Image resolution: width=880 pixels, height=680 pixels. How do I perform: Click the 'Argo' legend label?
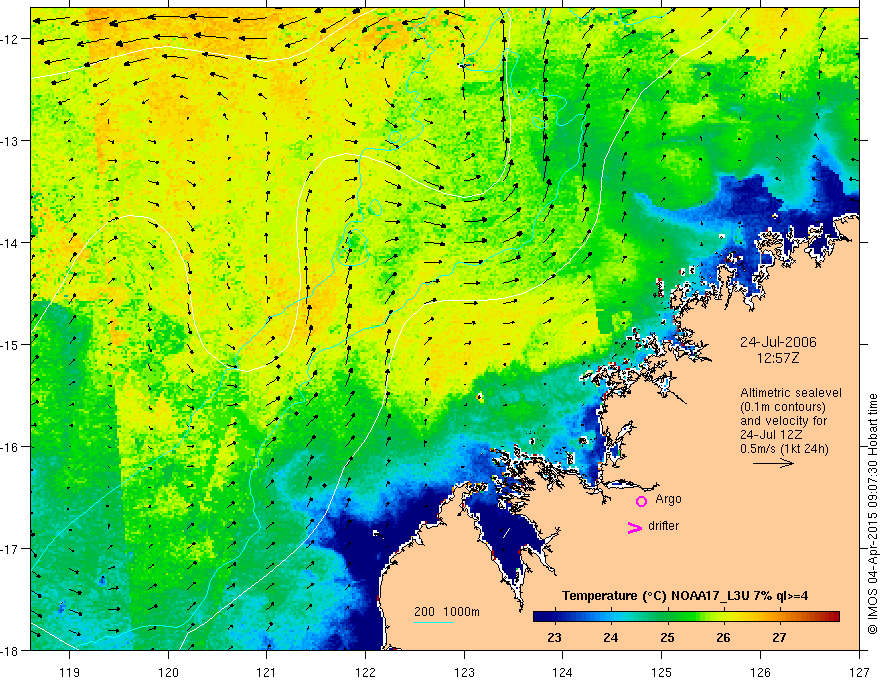pyautogui.click(x=668, y=499)
